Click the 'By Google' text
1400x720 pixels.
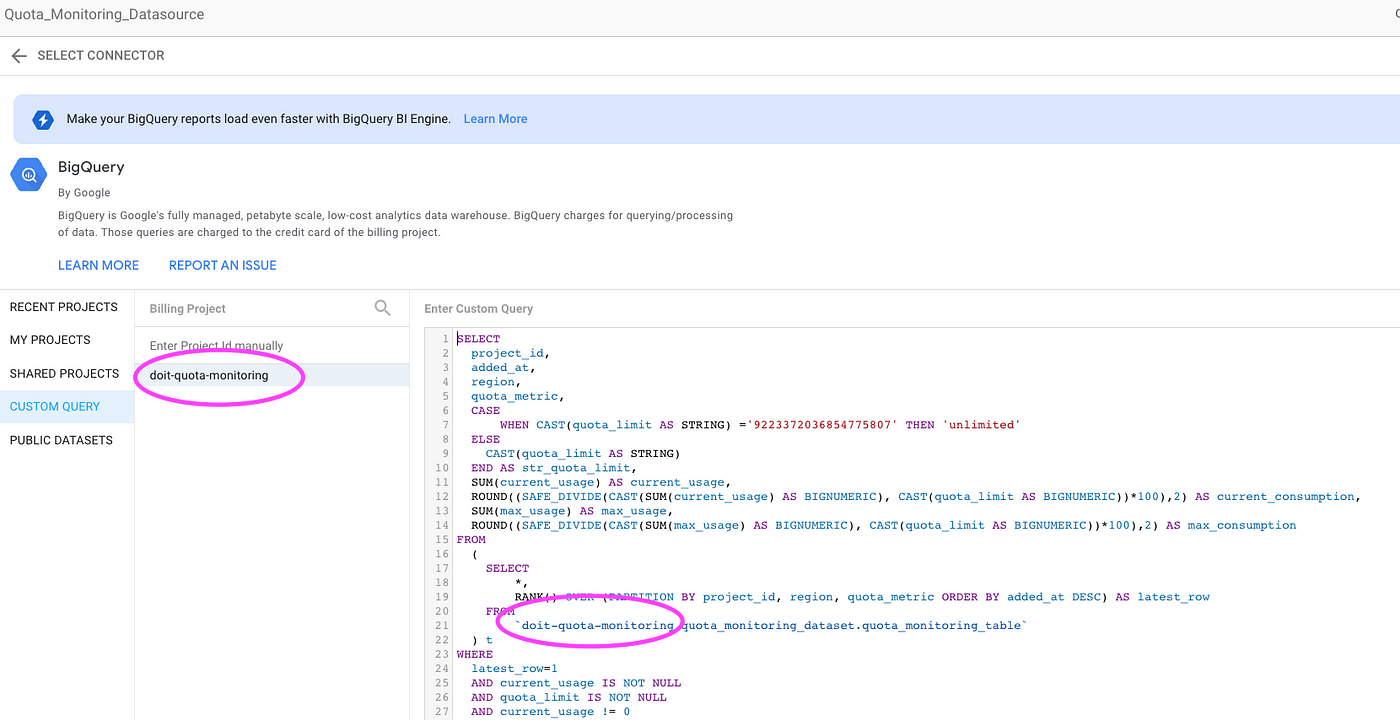tap(84, 193)
